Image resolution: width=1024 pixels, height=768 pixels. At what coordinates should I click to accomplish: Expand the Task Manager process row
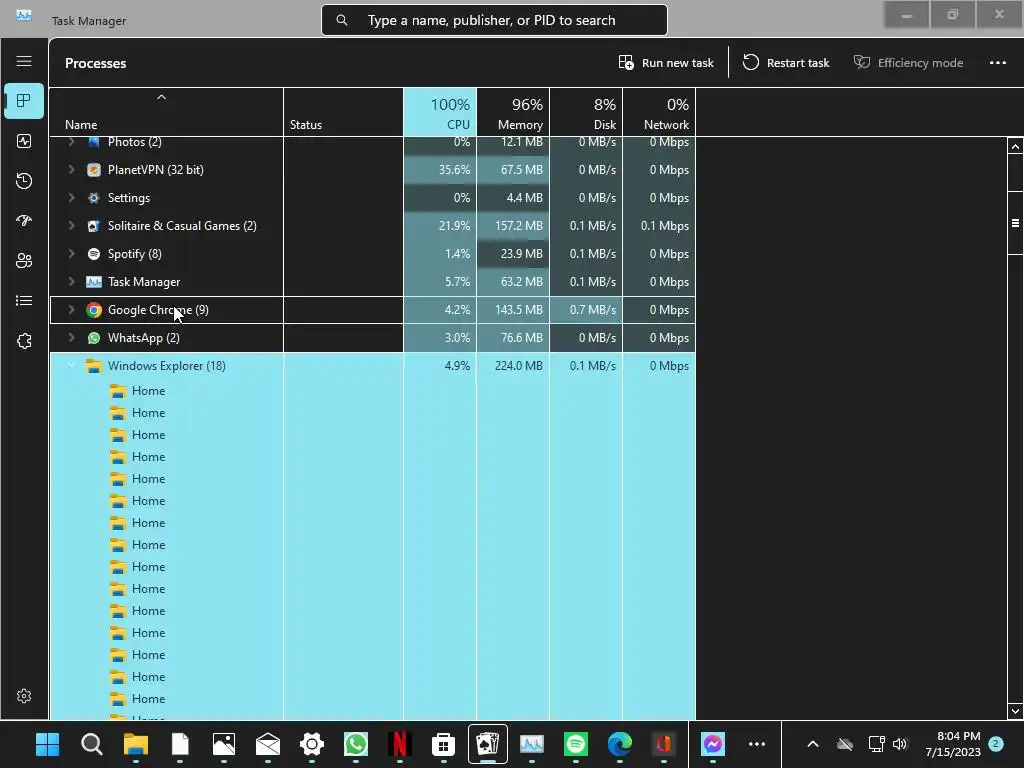(x=71, y=282)
